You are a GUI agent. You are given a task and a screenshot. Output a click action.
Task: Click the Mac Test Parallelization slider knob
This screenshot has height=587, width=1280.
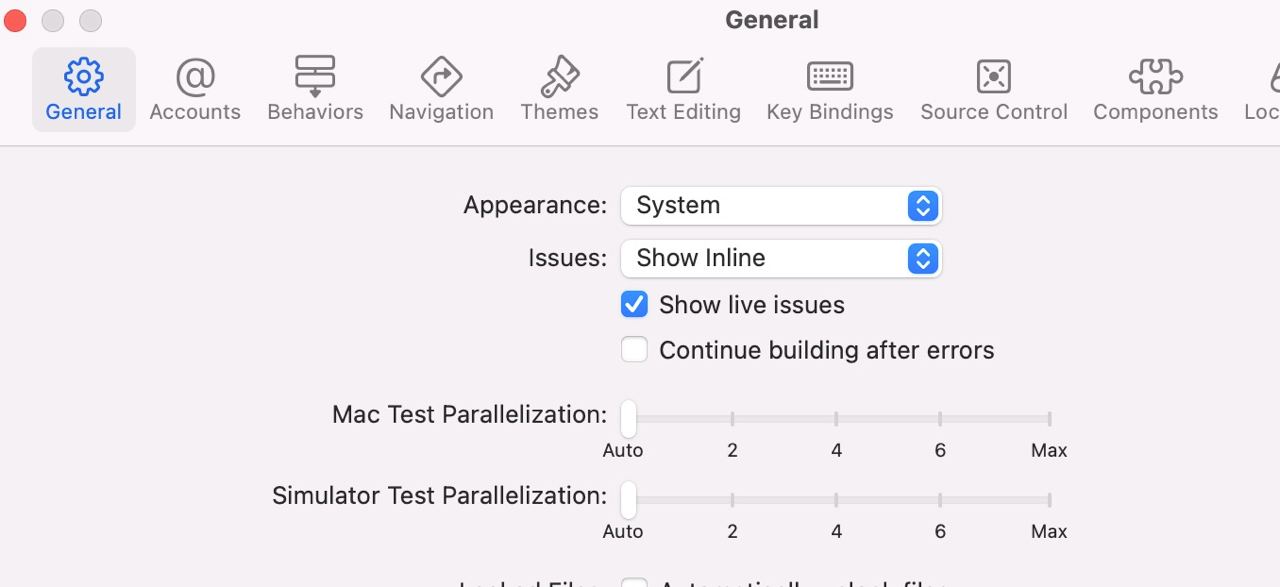[628, 418]
